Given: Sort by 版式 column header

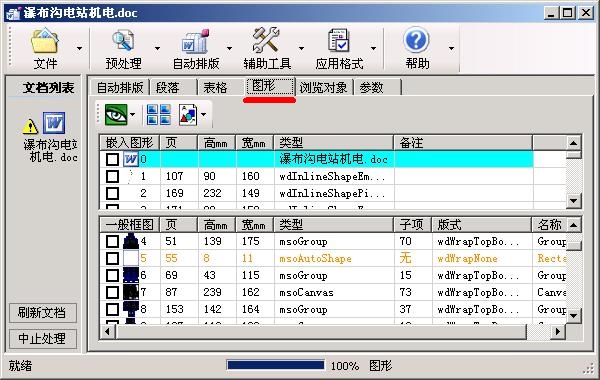Looking at the screenshot, I should click(x=481, y=224).
